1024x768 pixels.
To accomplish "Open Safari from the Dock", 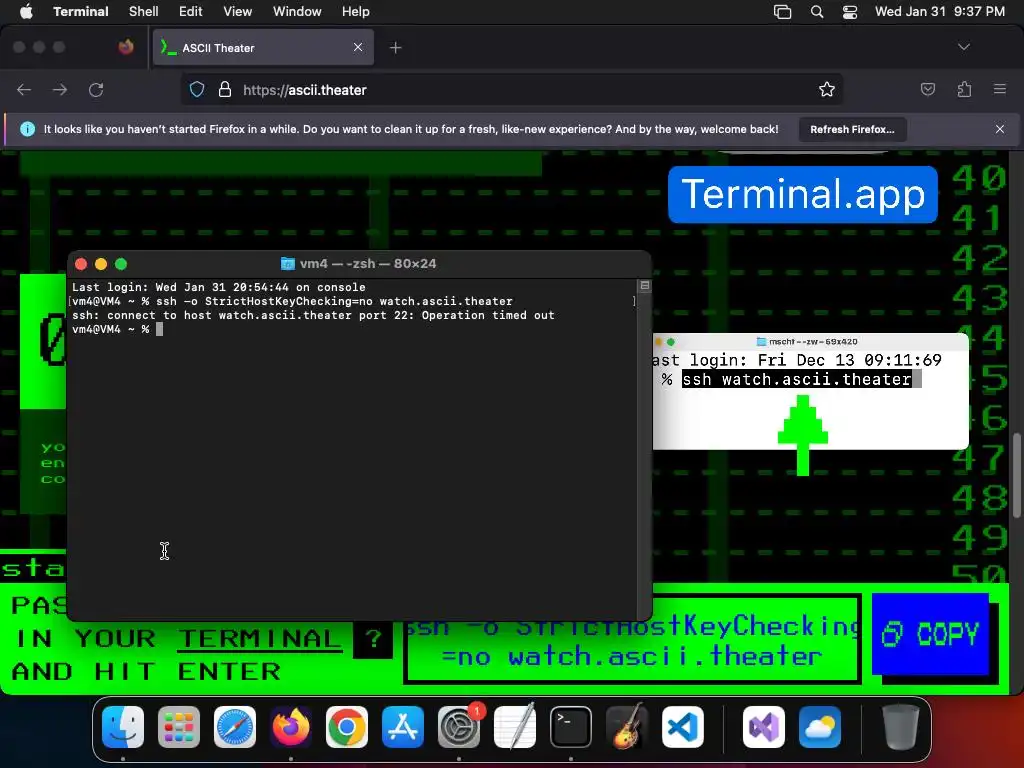I will coord(235,727).
